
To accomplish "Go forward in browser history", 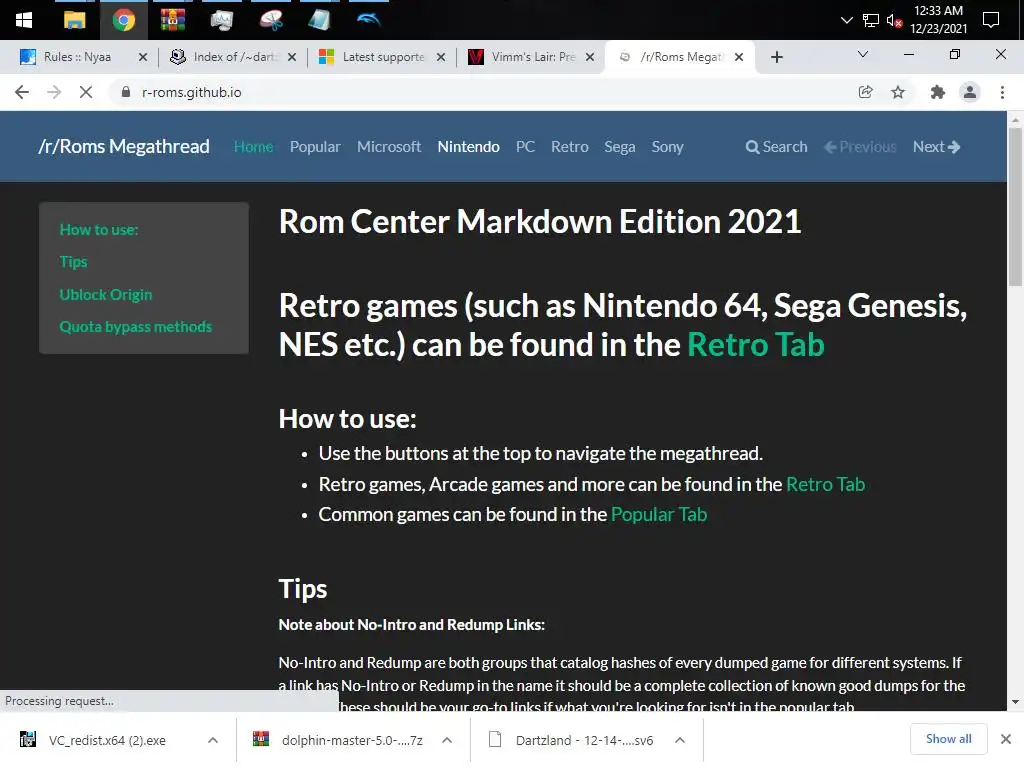I will pos(54,92).
